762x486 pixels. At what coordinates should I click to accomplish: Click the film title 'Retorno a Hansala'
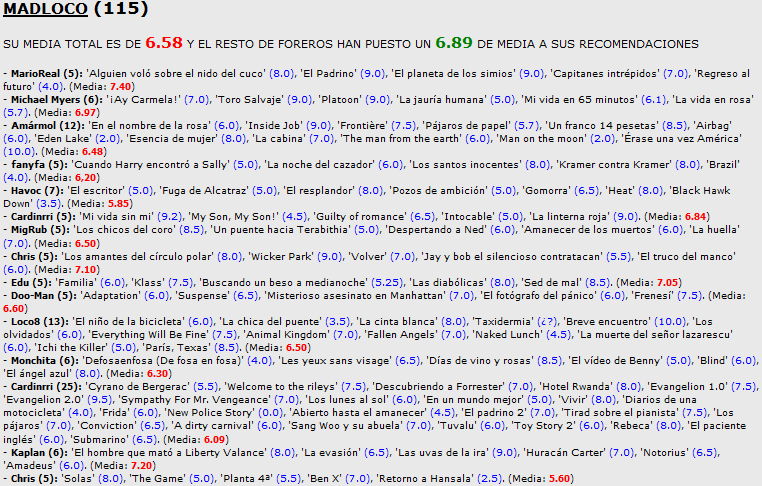(424, 478)
